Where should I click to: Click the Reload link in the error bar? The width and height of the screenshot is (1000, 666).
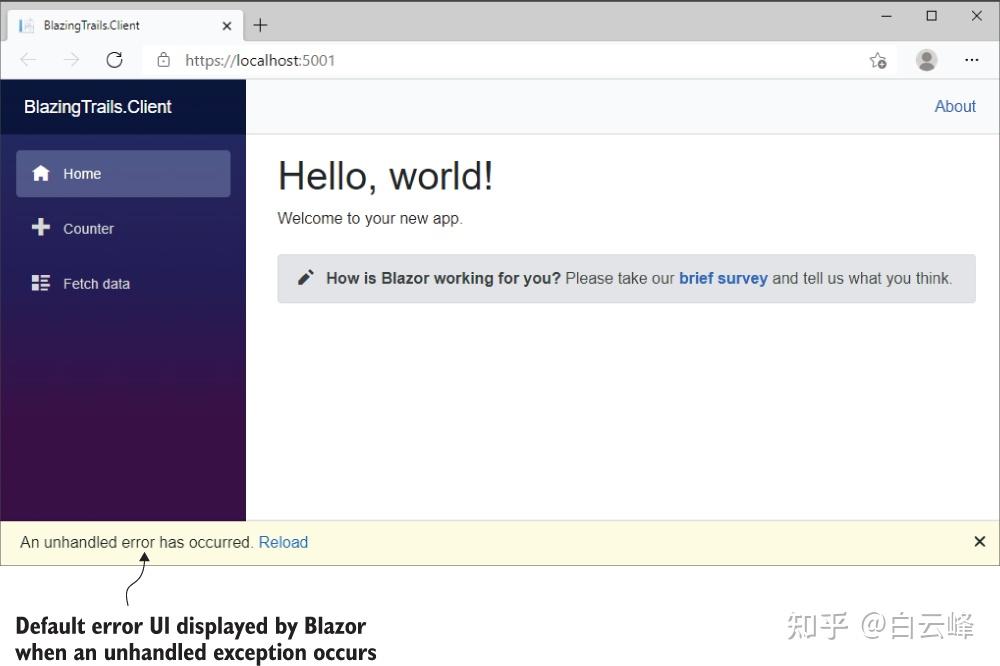click(x=283, y=542)
